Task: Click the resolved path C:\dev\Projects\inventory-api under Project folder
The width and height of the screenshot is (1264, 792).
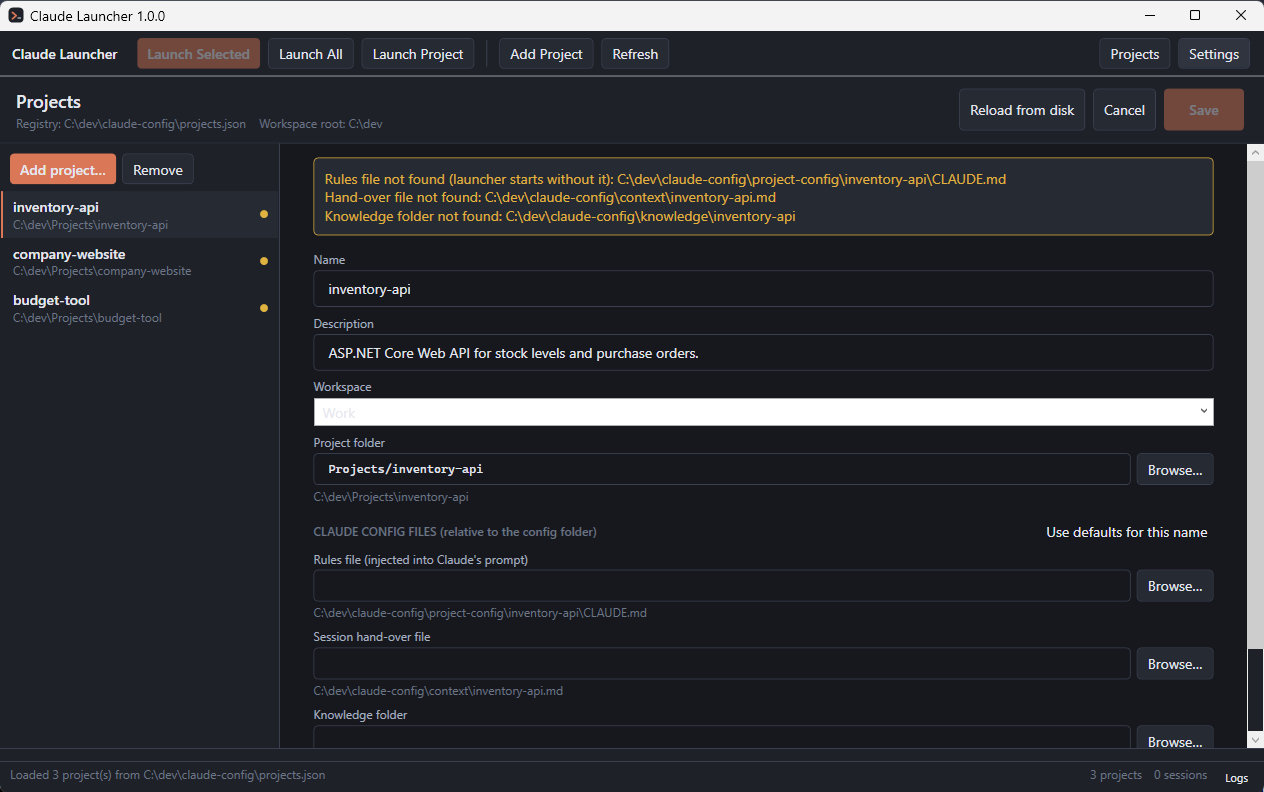Action: coord(391,497)
